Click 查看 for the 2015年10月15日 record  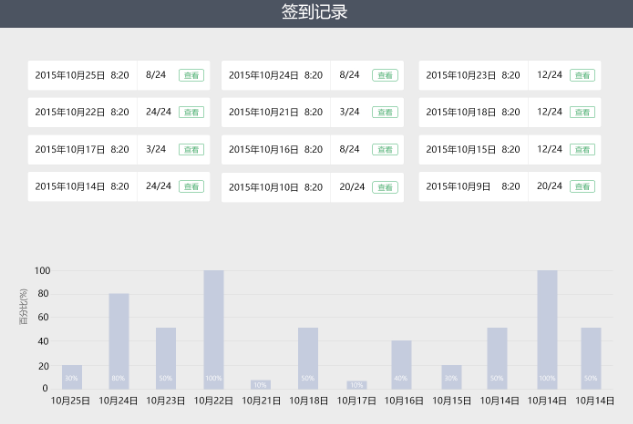581,149
